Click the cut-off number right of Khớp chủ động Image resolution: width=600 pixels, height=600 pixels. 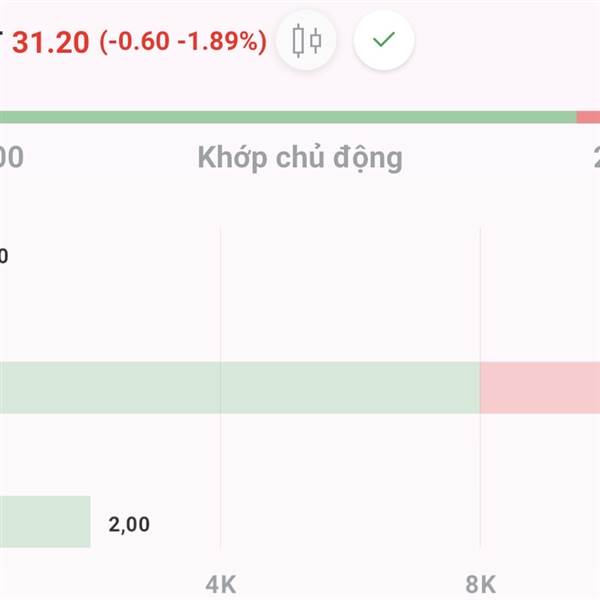(597, 157)
